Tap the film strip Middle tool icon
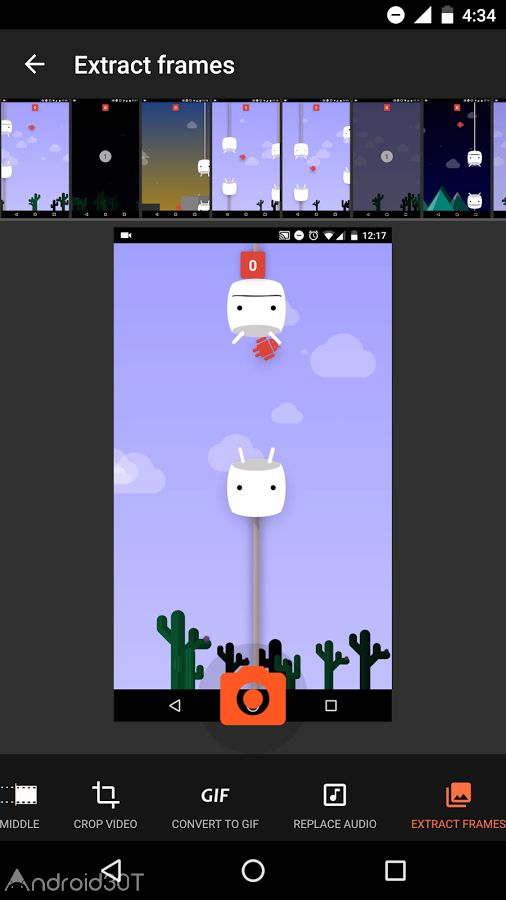Screen dimensions: 506x900 (19, 795)
